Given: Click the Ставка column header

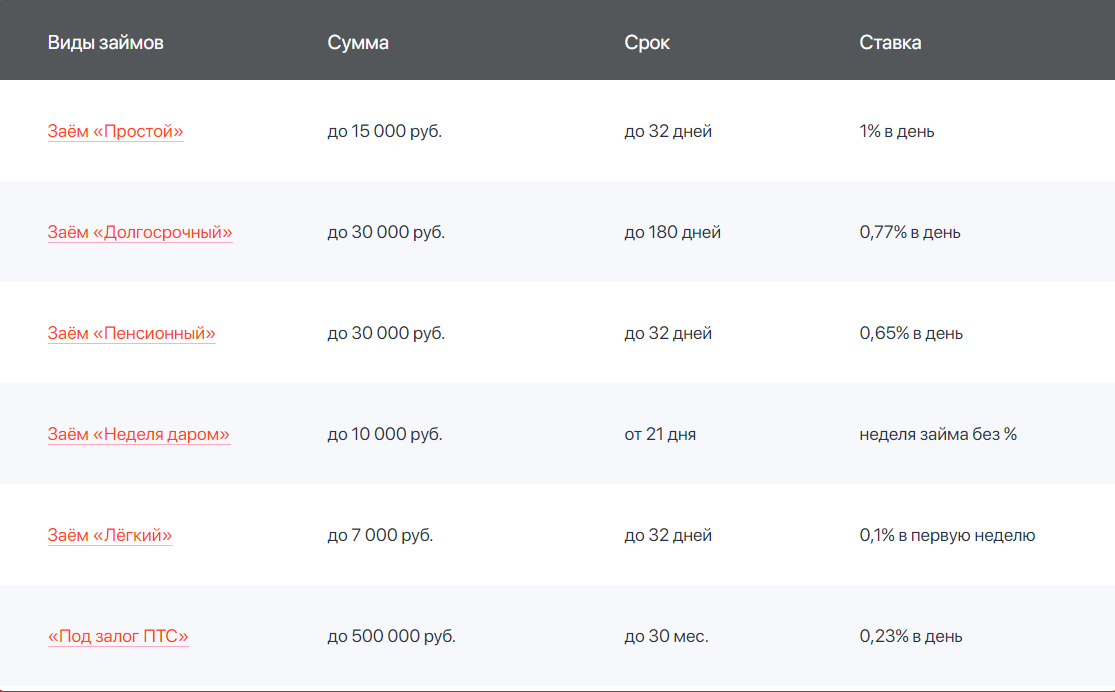Looking at the screenshot, I should tap(890, 42).
